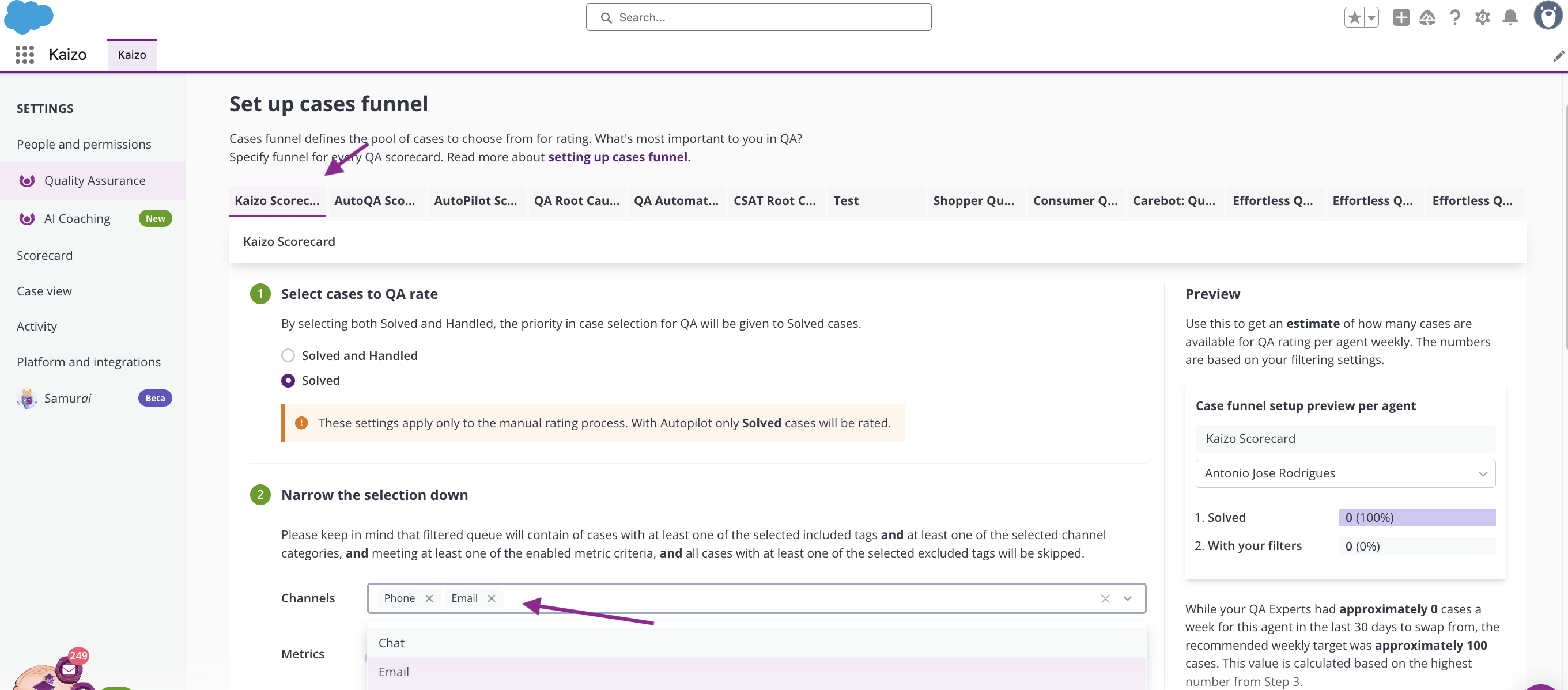
Task: Click the Salesforce cloud logo
Action: (x=28, y=17)
